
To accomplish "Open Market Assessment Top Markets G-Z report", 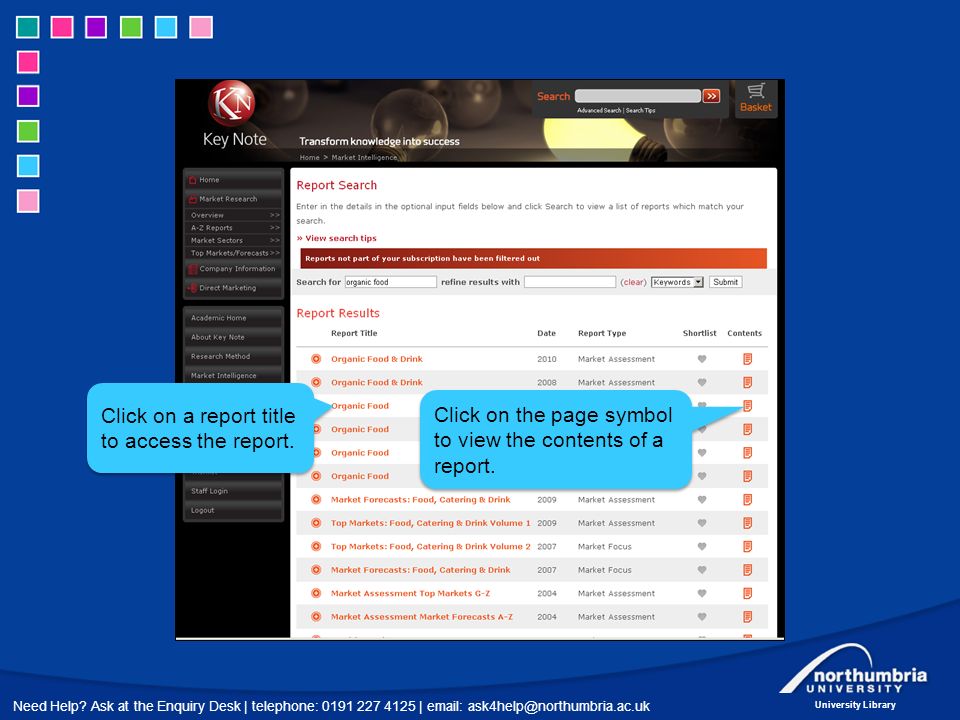I will [x=410, y=593].
